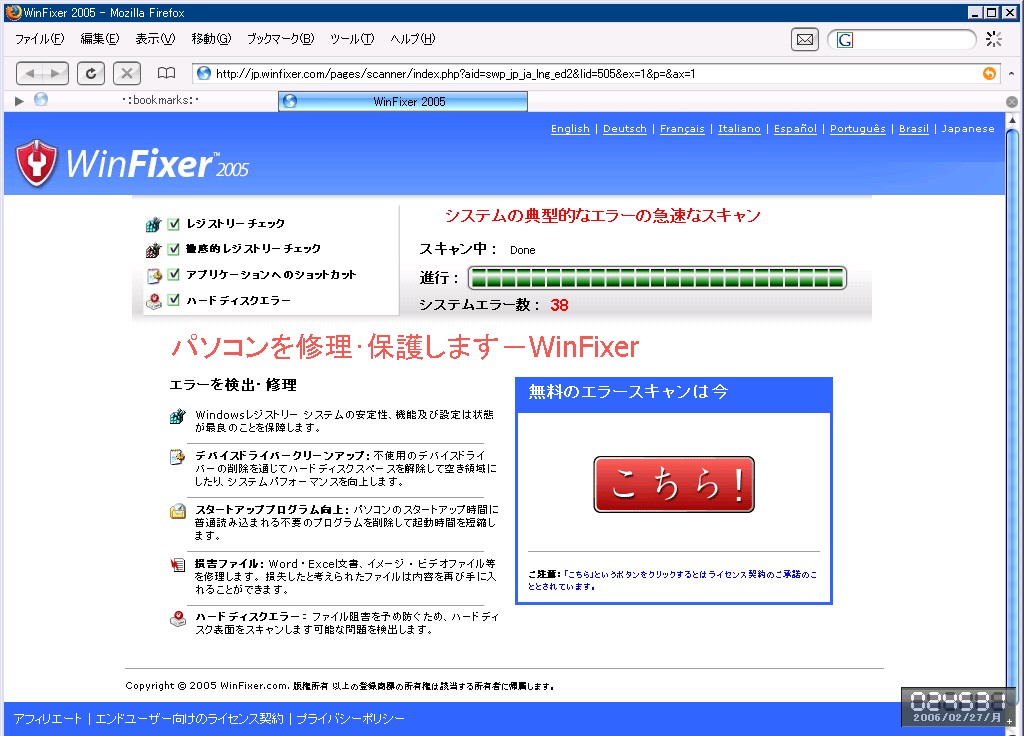Expand the bookmarks toolbar triangle arrow
Viewport: 1024px width, 736px height.
(x=19, y=101)
